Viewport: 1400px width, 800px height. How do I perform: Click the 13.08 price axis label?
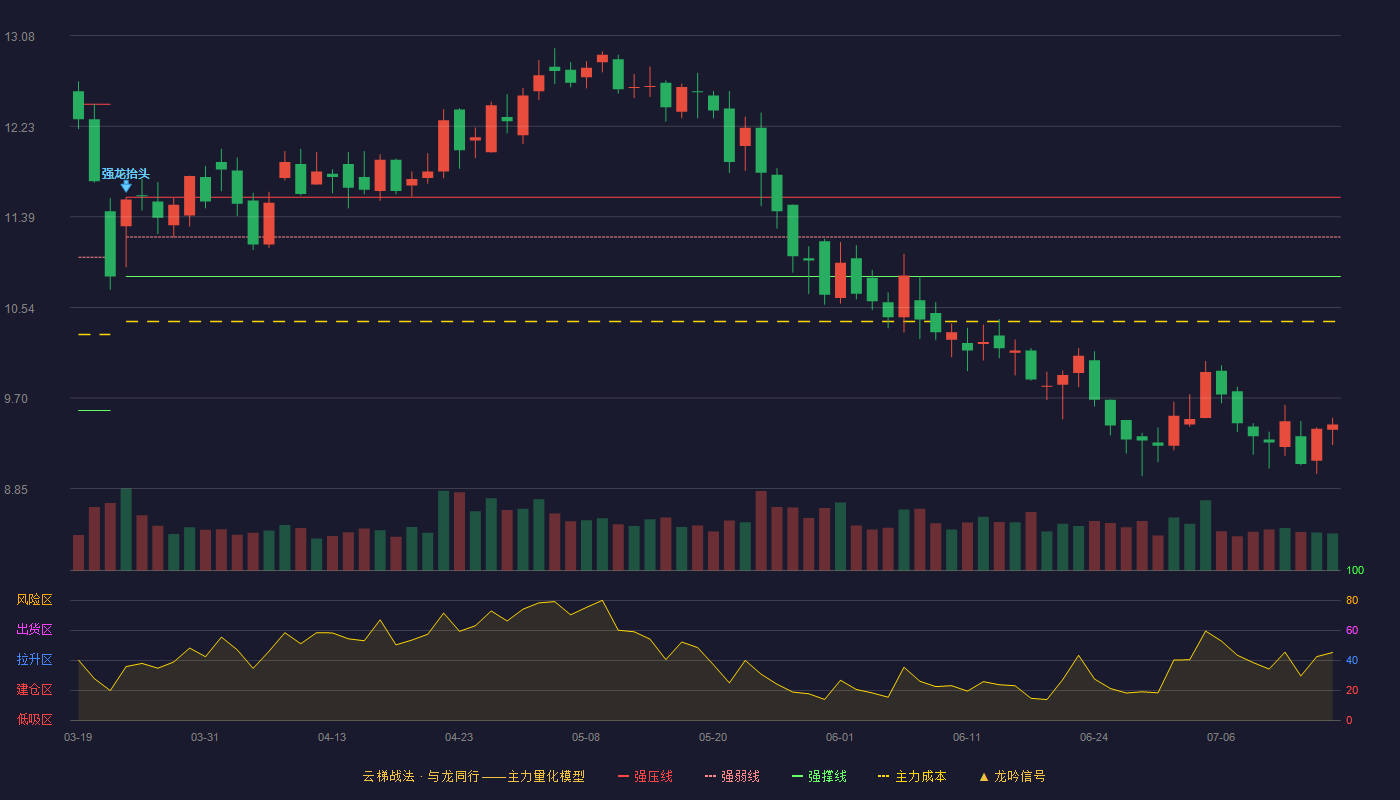tap(20, 37)
